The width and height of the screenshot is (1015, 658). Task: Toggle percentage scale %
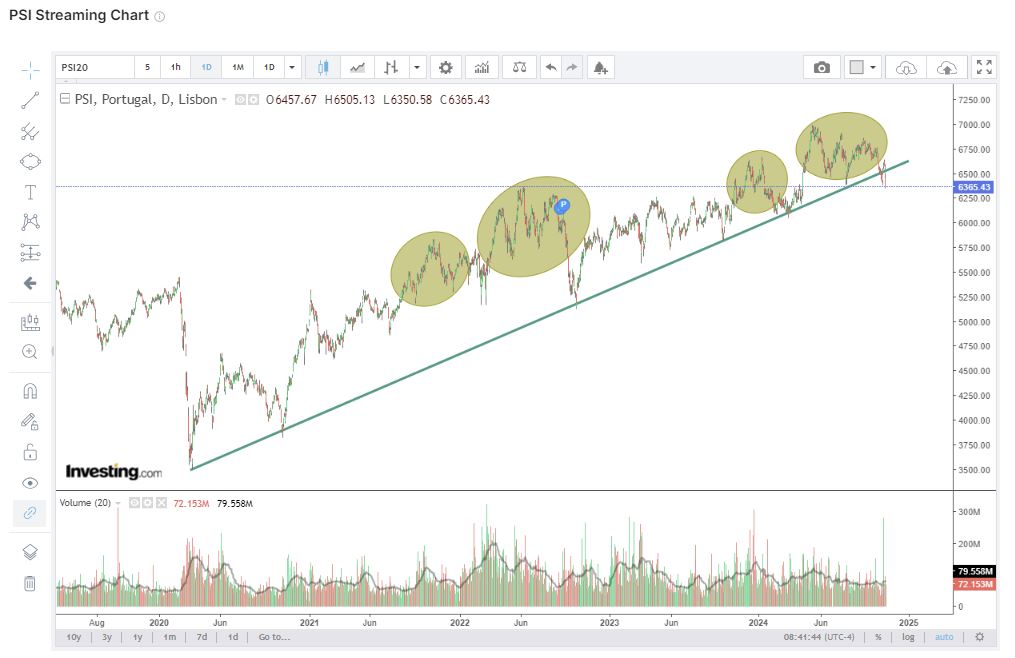tap(878, 637)
